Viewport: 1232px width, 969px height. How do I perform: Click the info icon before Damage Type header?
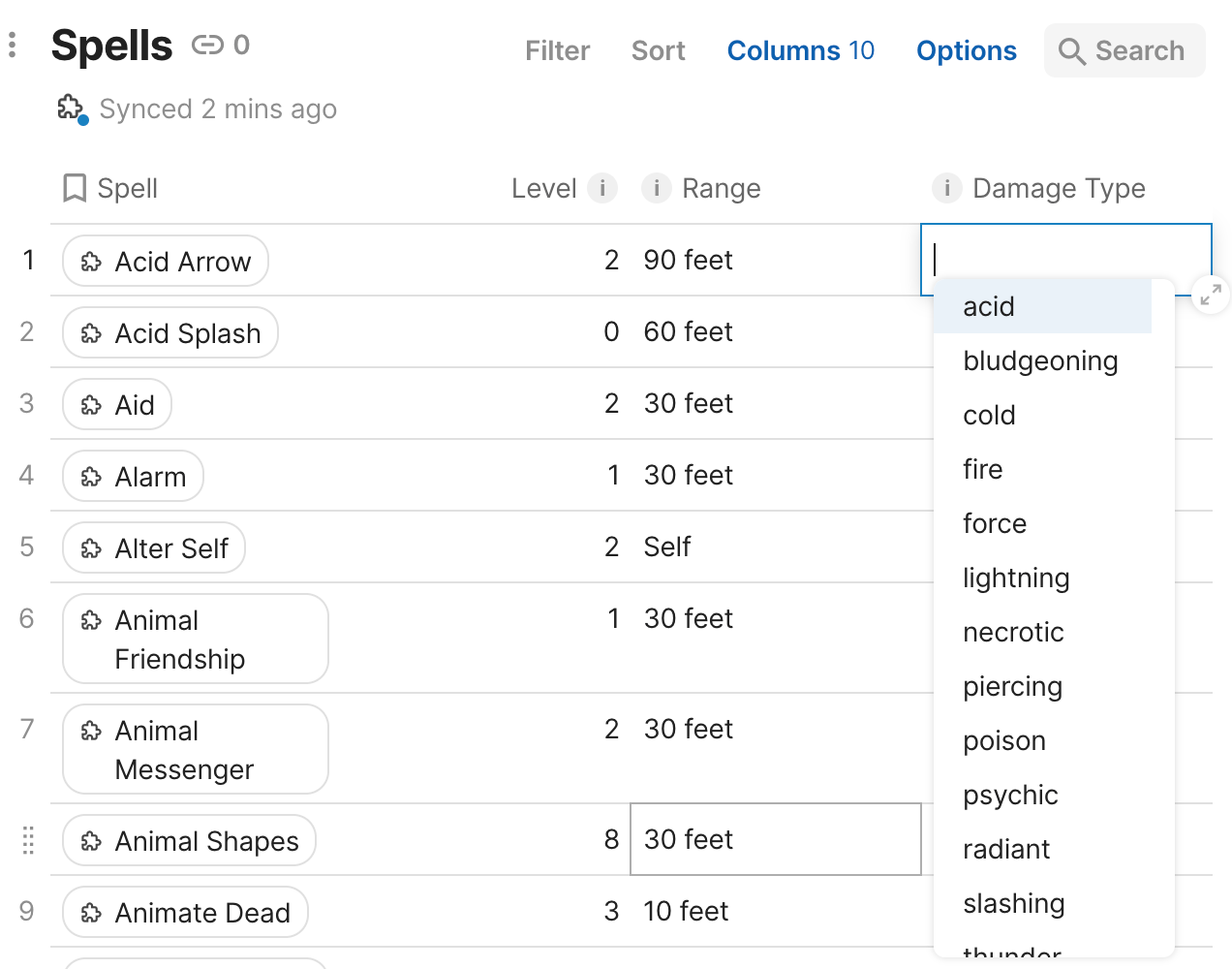946,188
